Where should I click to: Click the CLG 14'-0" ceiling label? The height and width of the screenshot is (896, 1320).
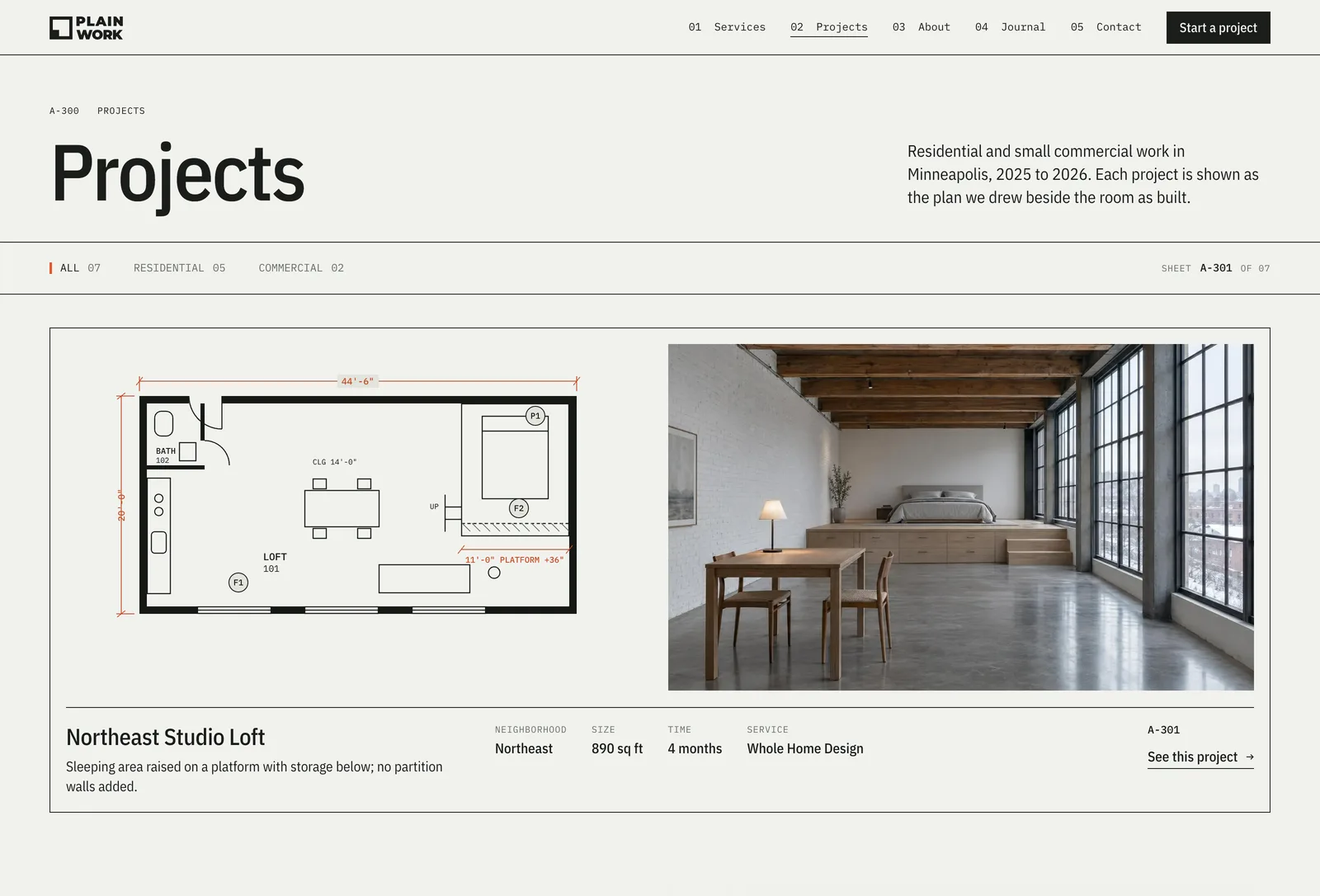334,462
